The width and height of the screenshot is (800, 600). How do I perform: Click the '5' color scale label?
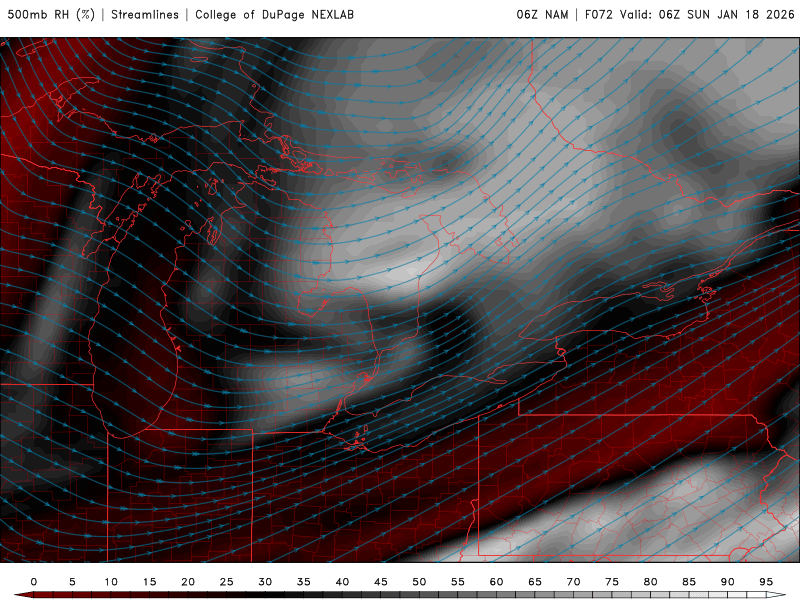coord(72,582)
